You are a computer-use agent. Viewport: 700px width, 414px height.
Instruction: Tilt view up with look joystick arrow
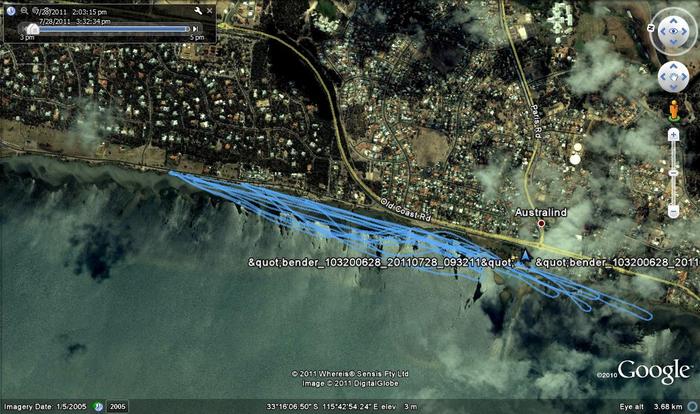pos(671,19)
